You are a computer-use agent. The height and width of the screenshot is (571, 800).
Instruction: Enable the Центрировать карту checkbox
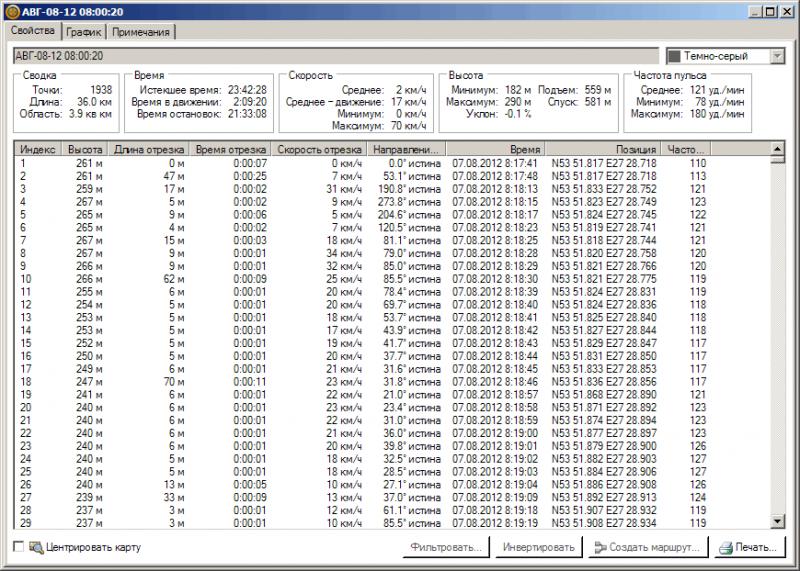click(19, 547)
